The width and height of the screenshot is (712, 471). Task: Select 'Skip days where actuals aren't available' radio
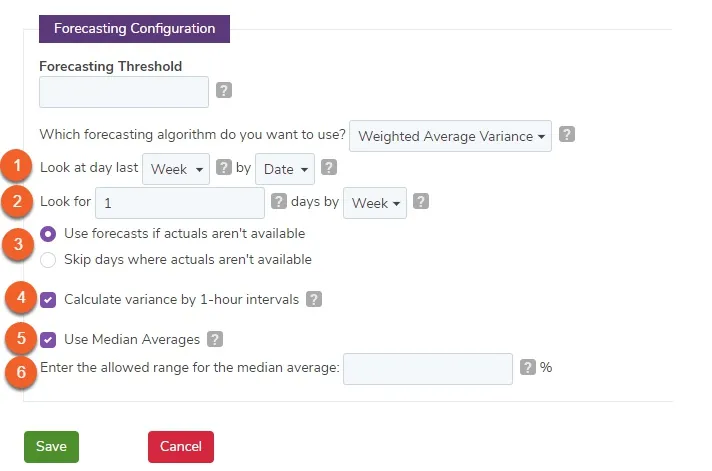pos(48,260)
